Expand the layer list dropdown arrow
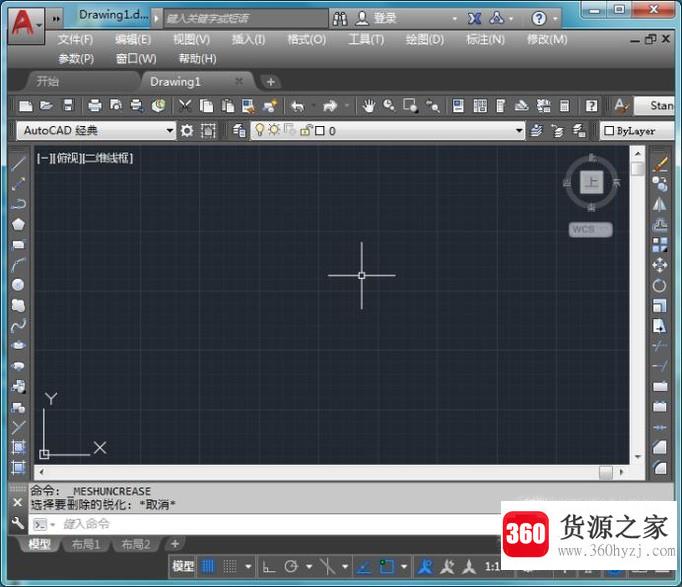Screen dimensions: 682x587 [519, 130]
